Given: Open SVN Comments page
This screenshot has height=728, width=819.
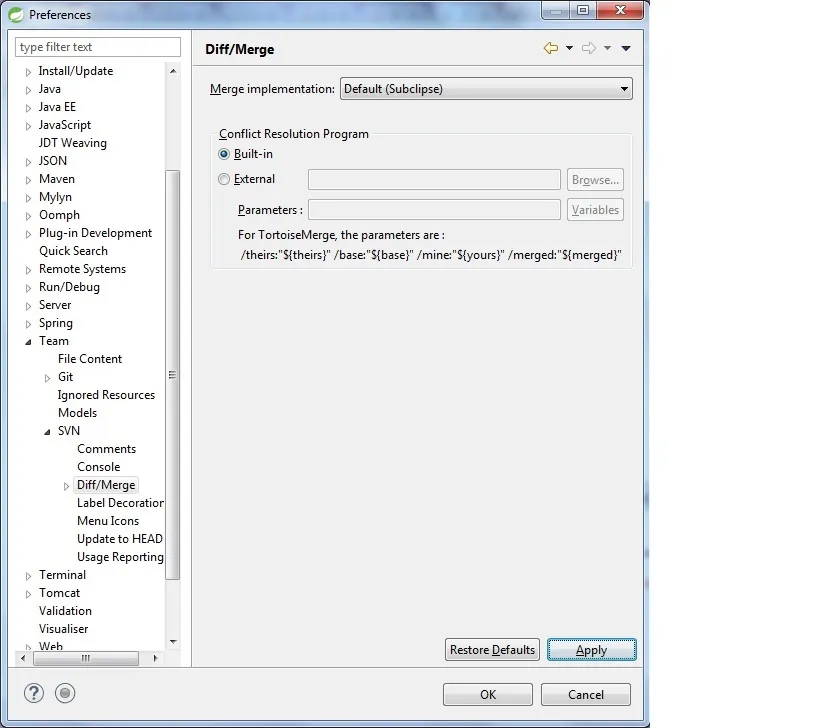Looking at the screenshot, I should [107, 449].
